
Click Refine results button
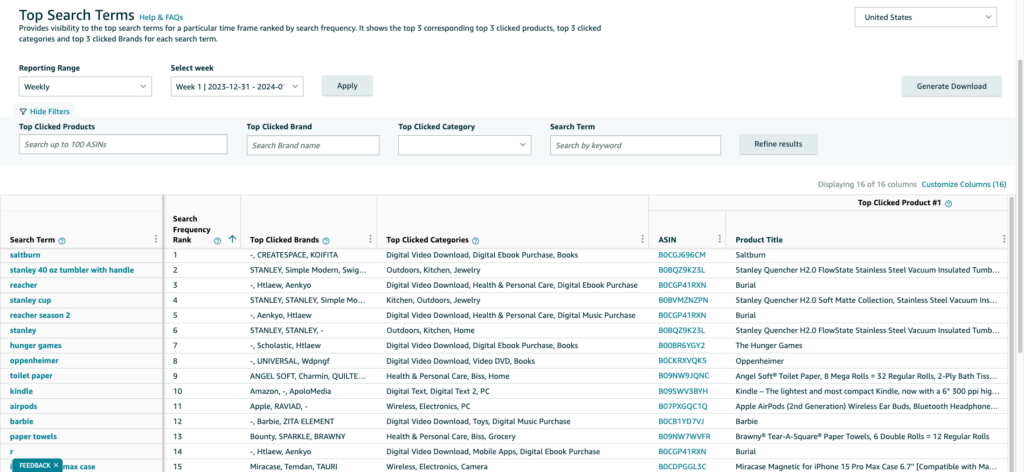778,144
